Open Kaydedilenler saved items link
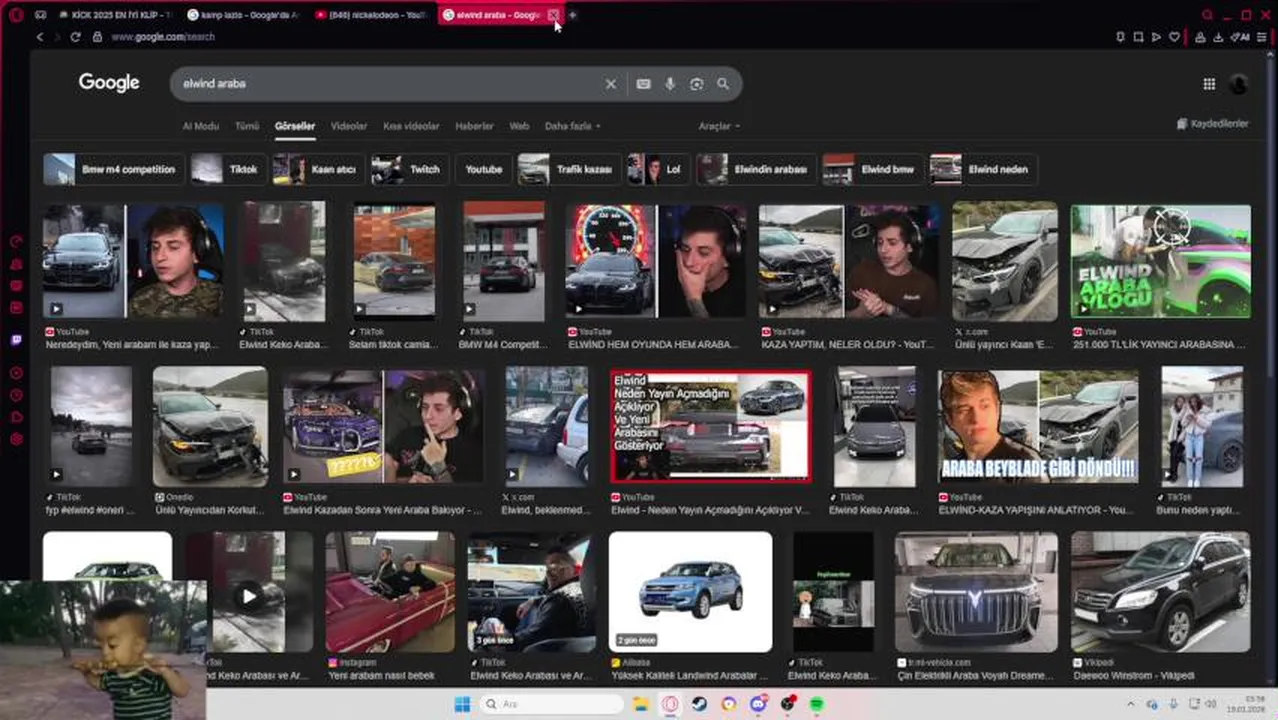1278x720 pixels. click(1213, 124)
